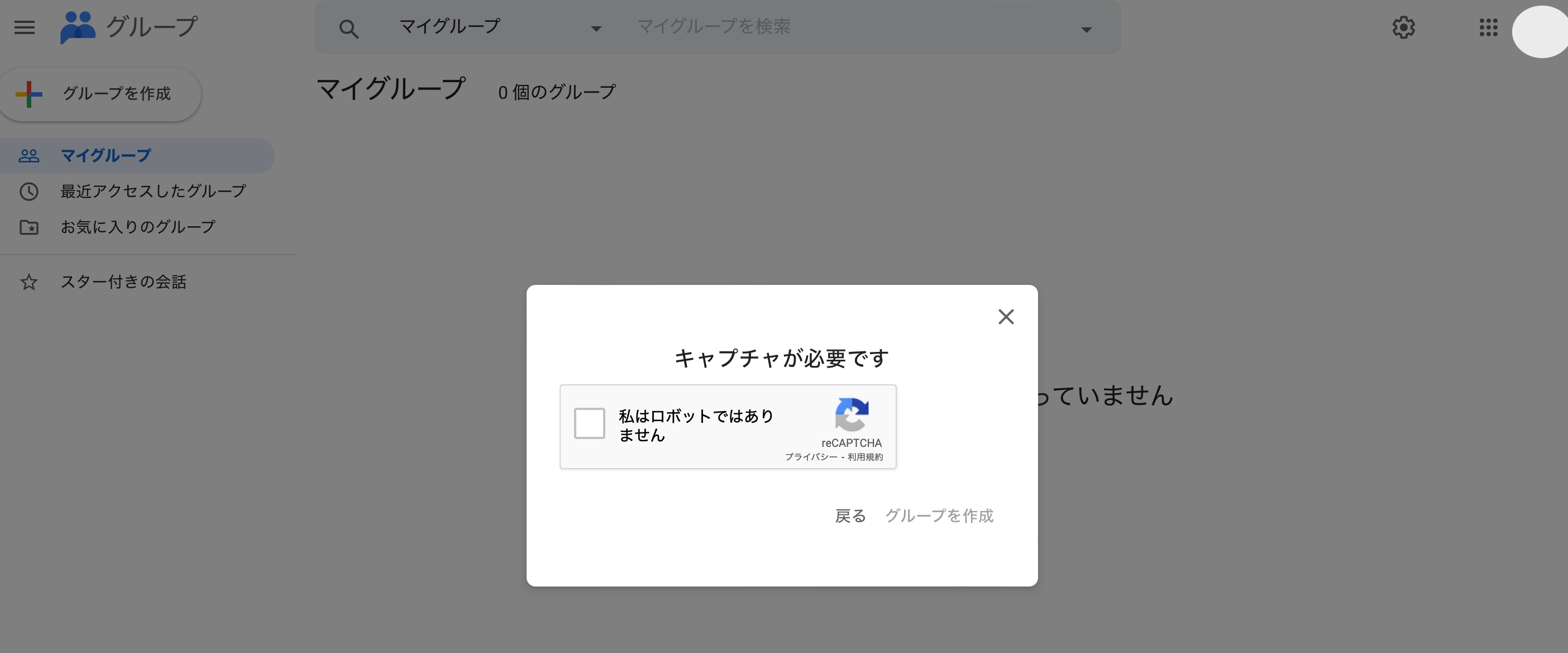
Task: Click the clock icon for recent groups
Action: (28, 191)
